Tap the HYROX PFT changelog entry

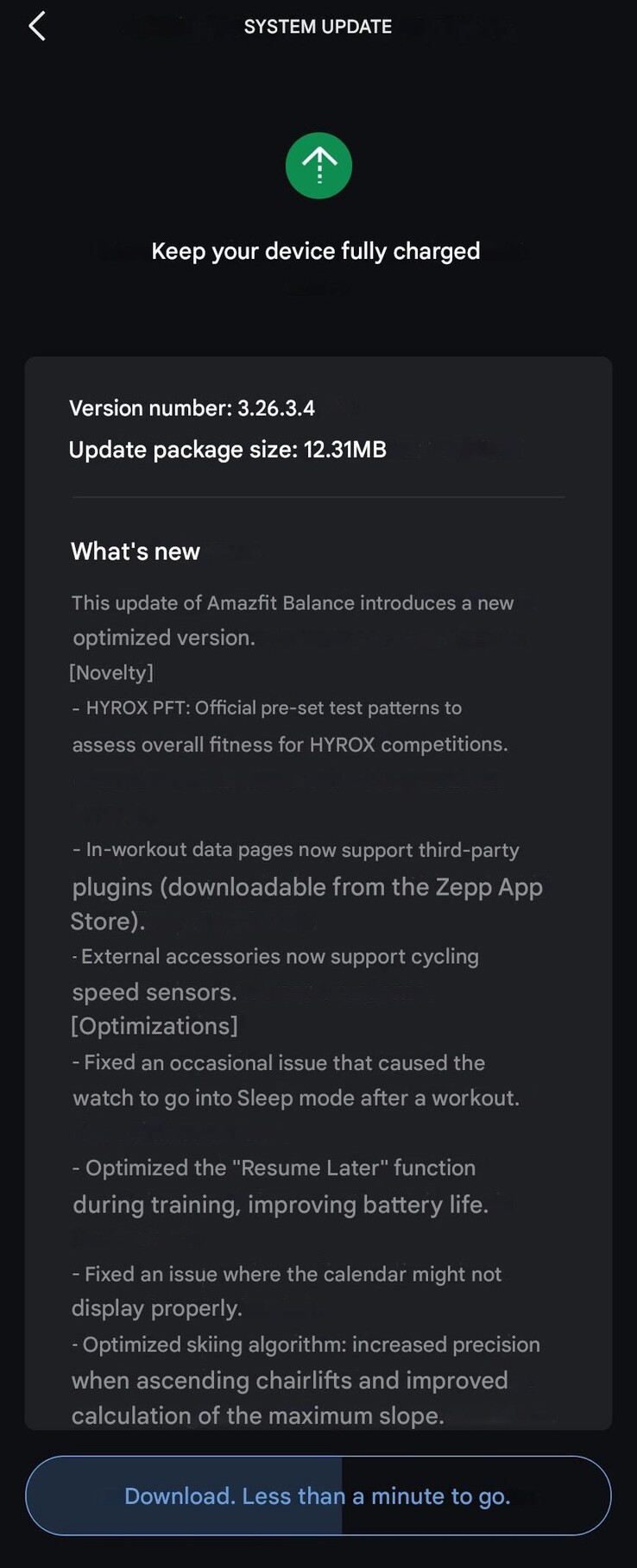click(x=289, y=726)
